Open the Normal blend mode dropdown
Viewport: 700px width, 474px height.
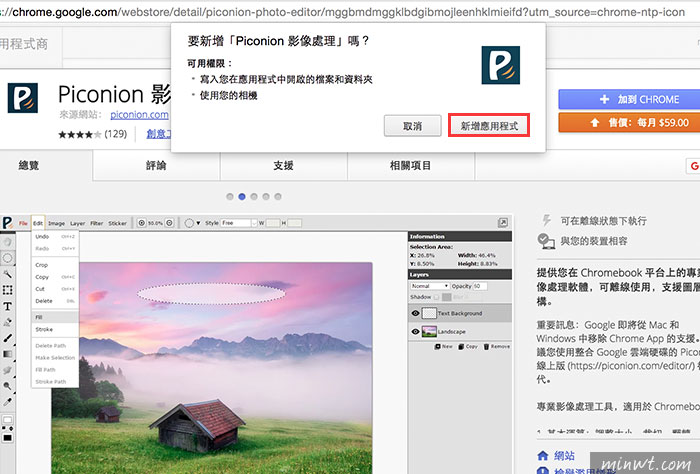(x=429, y=286)
